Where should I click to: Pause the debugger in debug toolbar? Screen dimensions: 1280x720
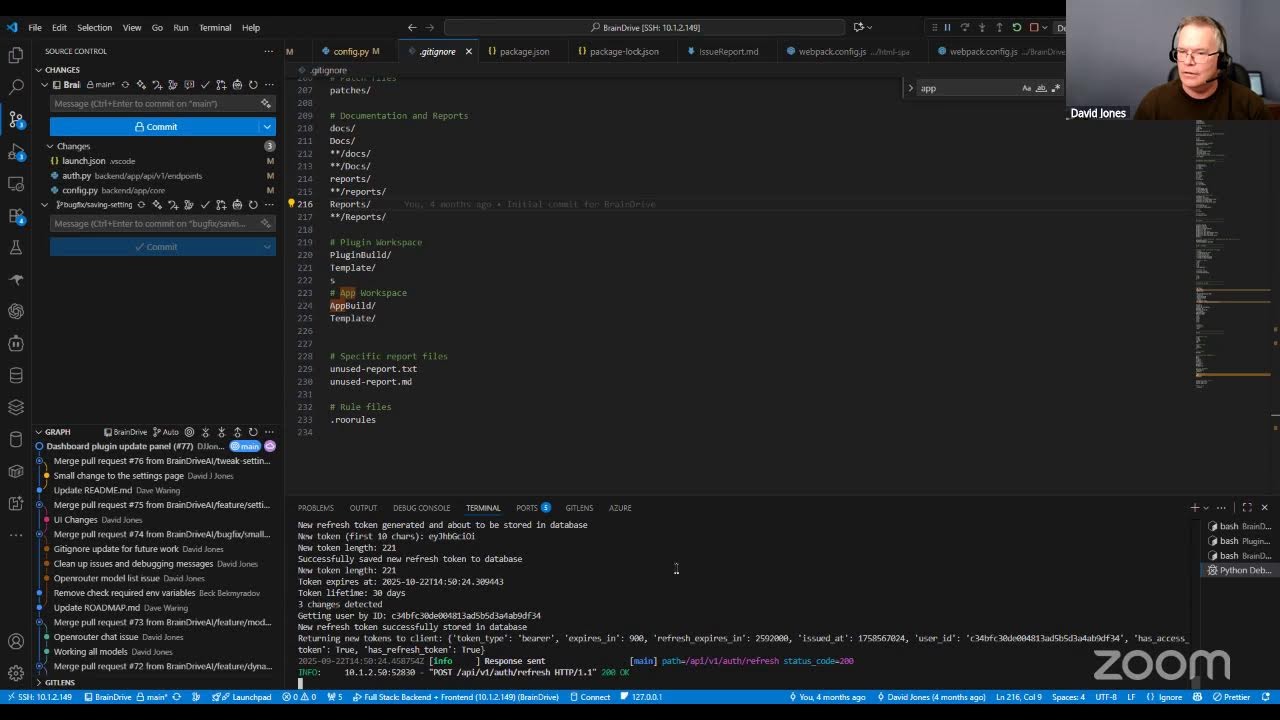[947, 27]
